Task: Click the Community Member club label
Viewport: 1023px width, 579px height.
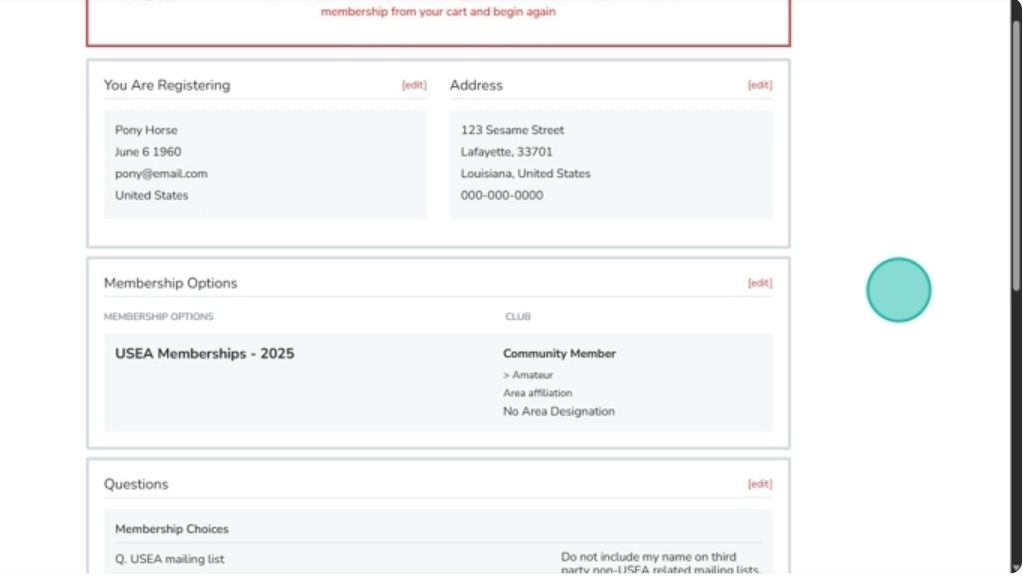Action: (559, 354)
